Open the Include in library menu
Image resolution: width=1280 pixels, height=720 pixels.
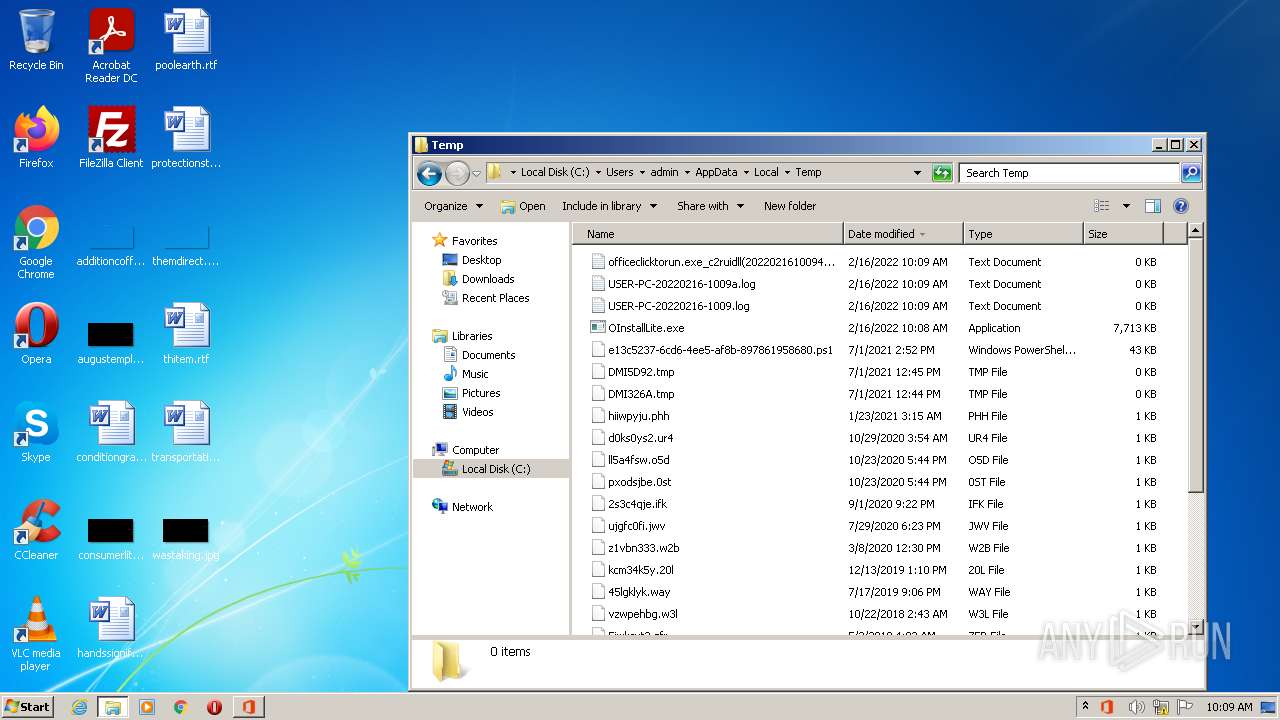tap(609, 206)
